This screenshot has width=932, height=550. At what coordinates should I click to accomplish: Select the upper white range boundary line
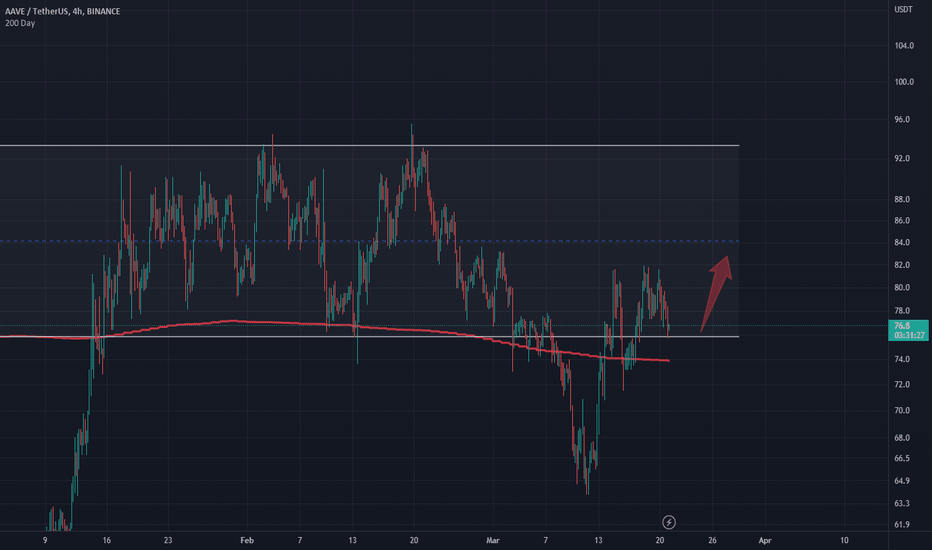(369, 146)
